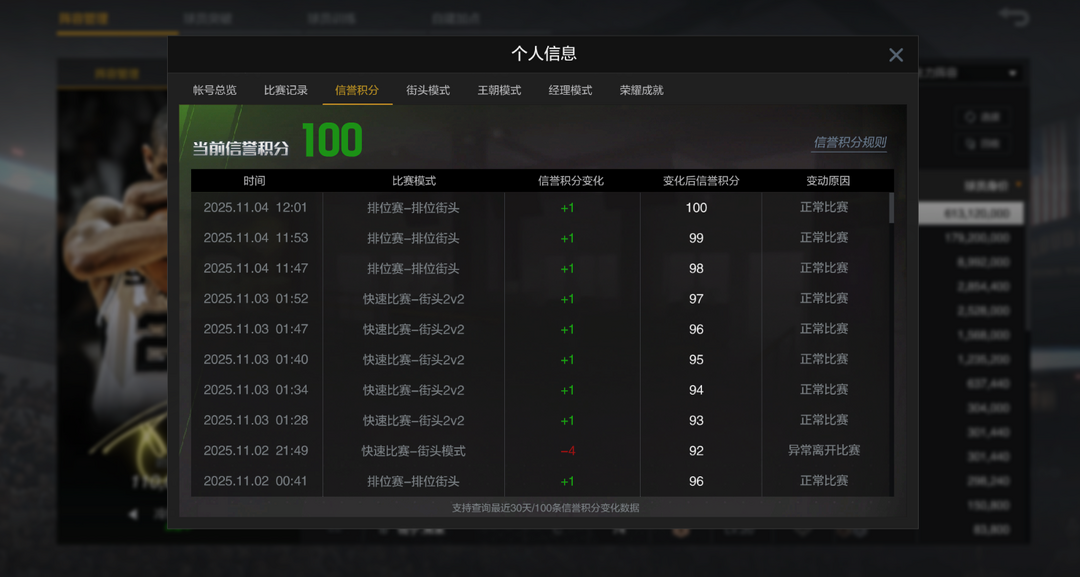
Task: Click the resulting score value 92
Action: click(x=696, y=451)
